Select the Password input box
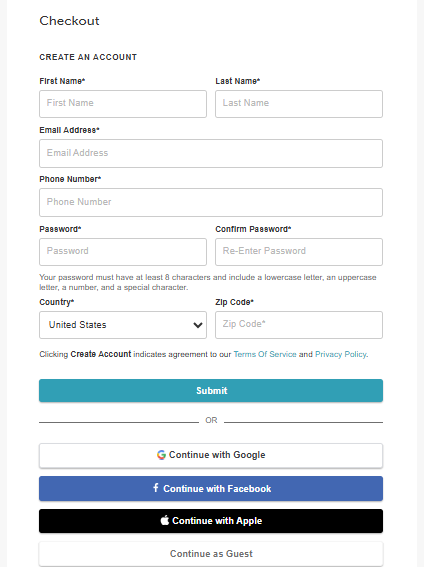 coord(123,252)
